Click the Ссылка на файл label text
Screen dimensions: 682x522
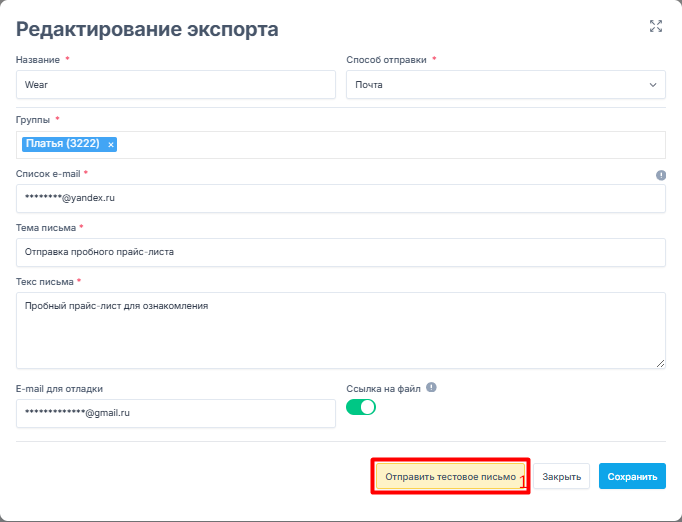click(x=383, y=389)
